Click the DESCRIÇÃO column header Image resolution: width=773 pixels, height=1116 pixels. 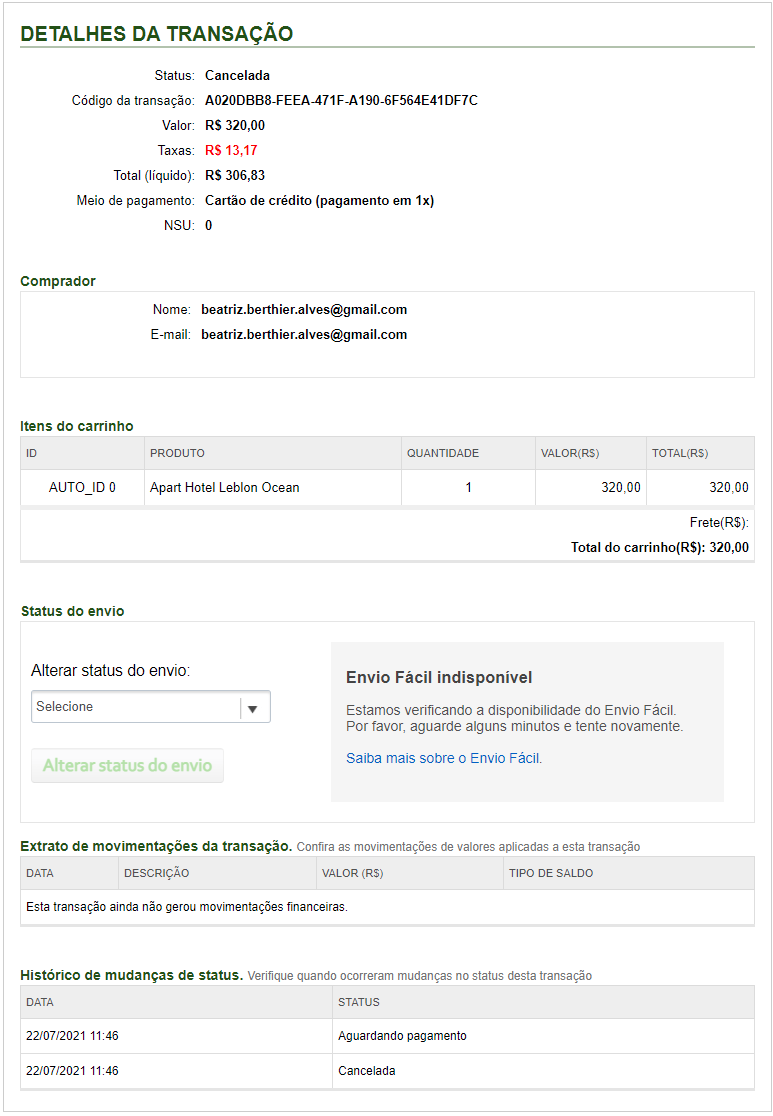[x=157, y=874]
